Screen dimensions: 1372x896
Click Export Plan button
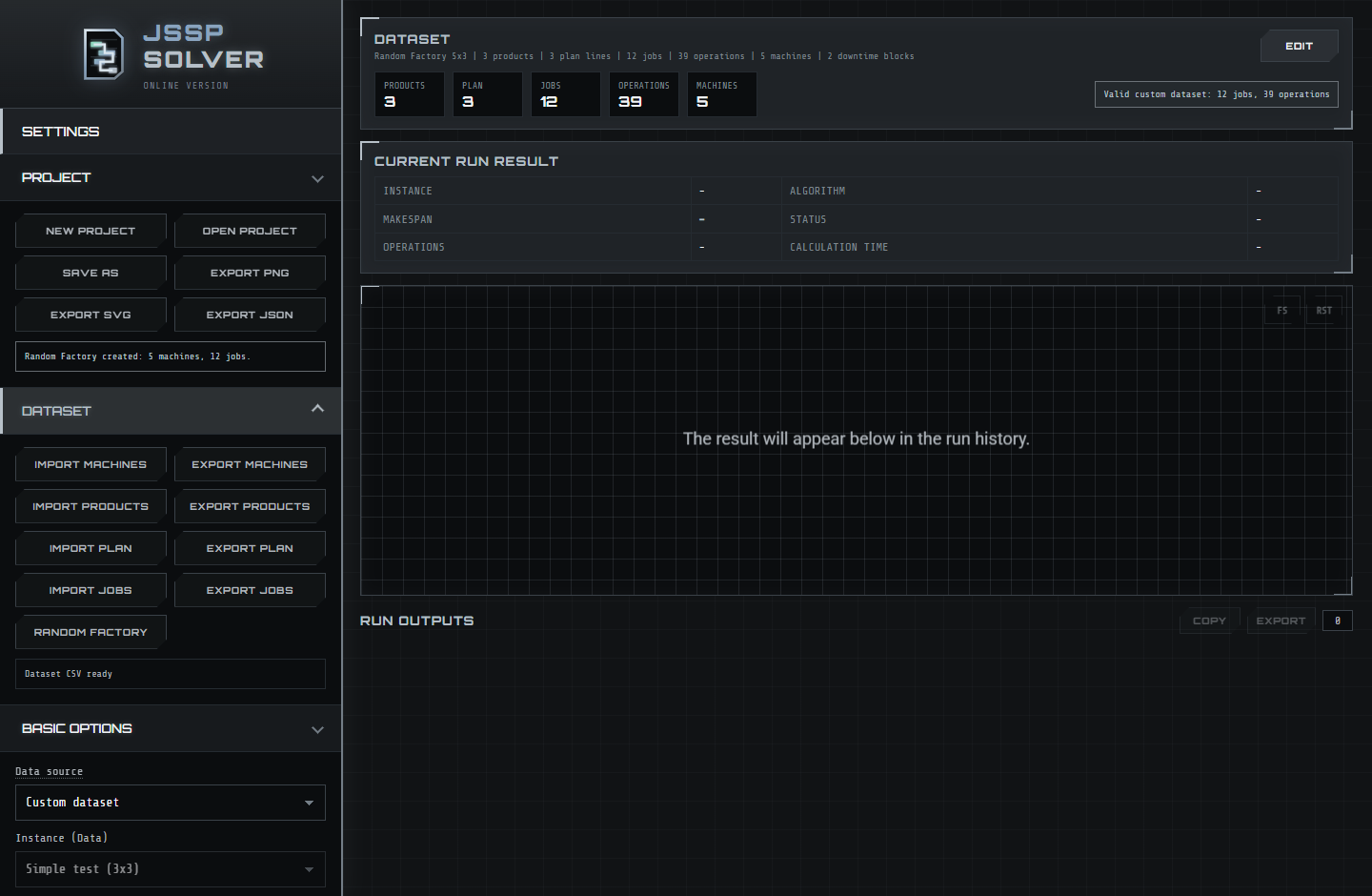[x=250, y=548]
